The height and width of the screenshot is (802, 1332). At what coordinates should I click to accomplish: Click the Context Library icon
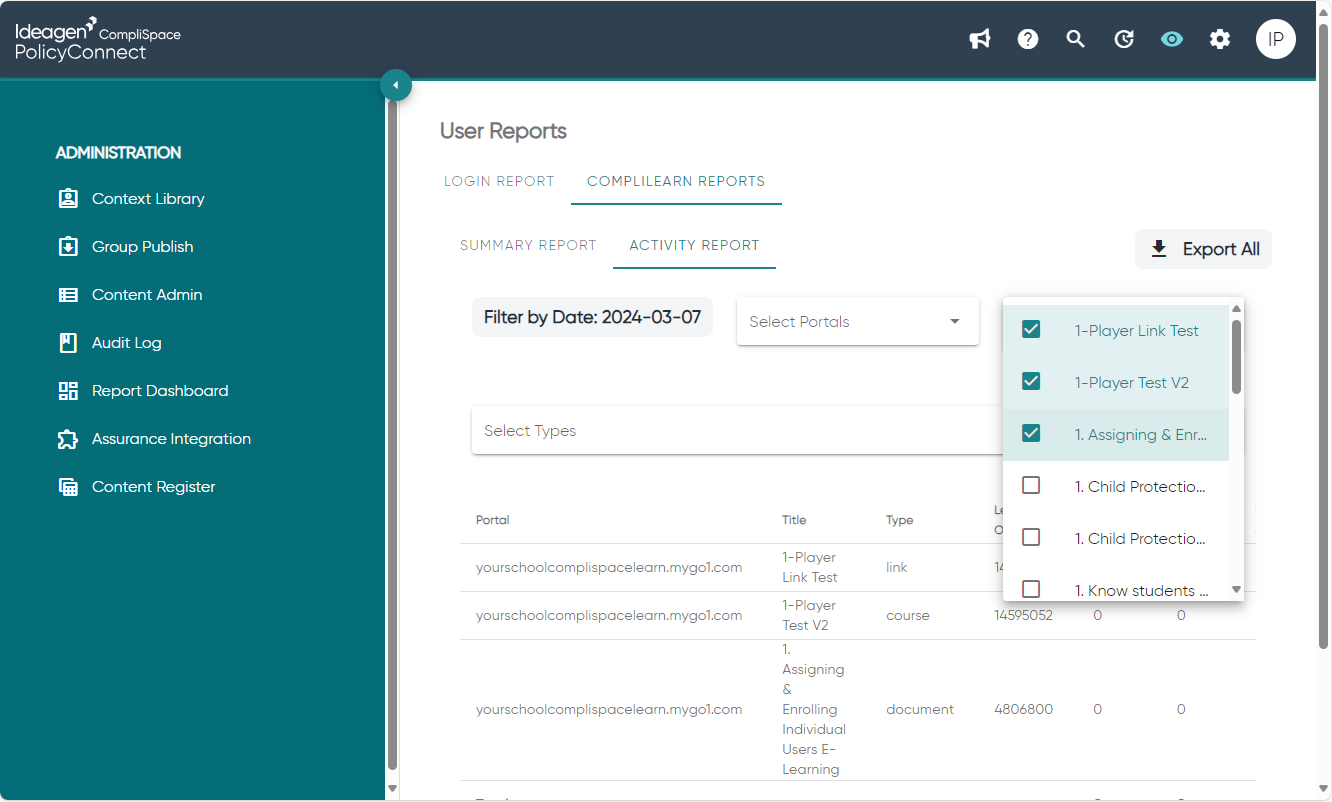pyautogui.click(x=68, y=198)
